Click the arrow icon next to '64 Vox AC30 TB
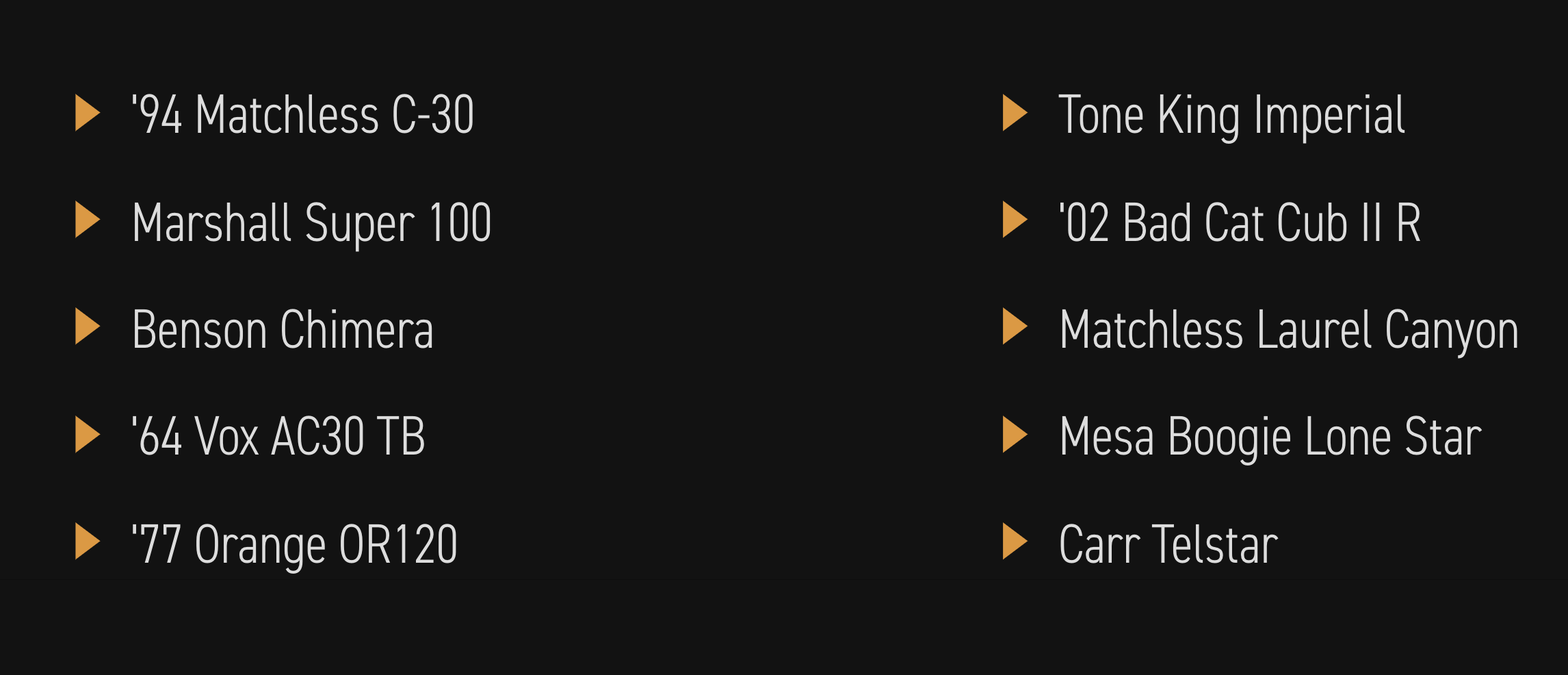The height and width of the screenshot is (675, 1568). (88, 435)
